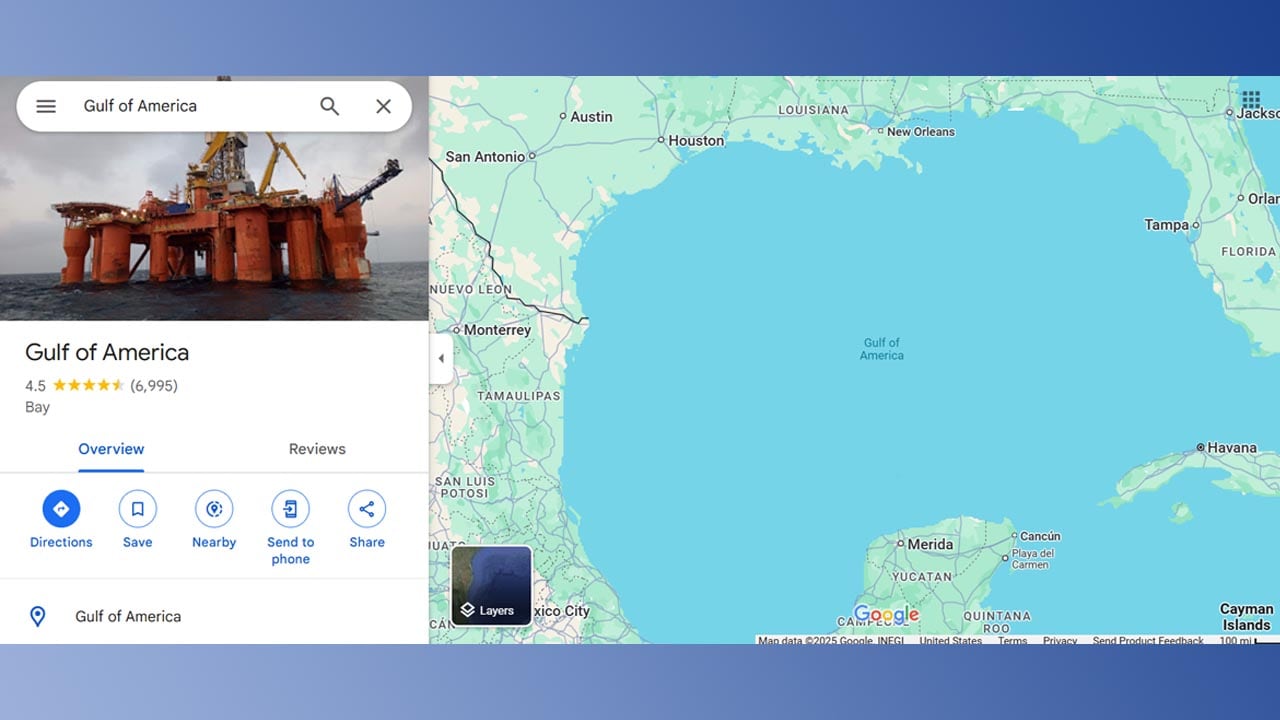
Task: Clear the search using the X icon
Action: click(383, 105)
